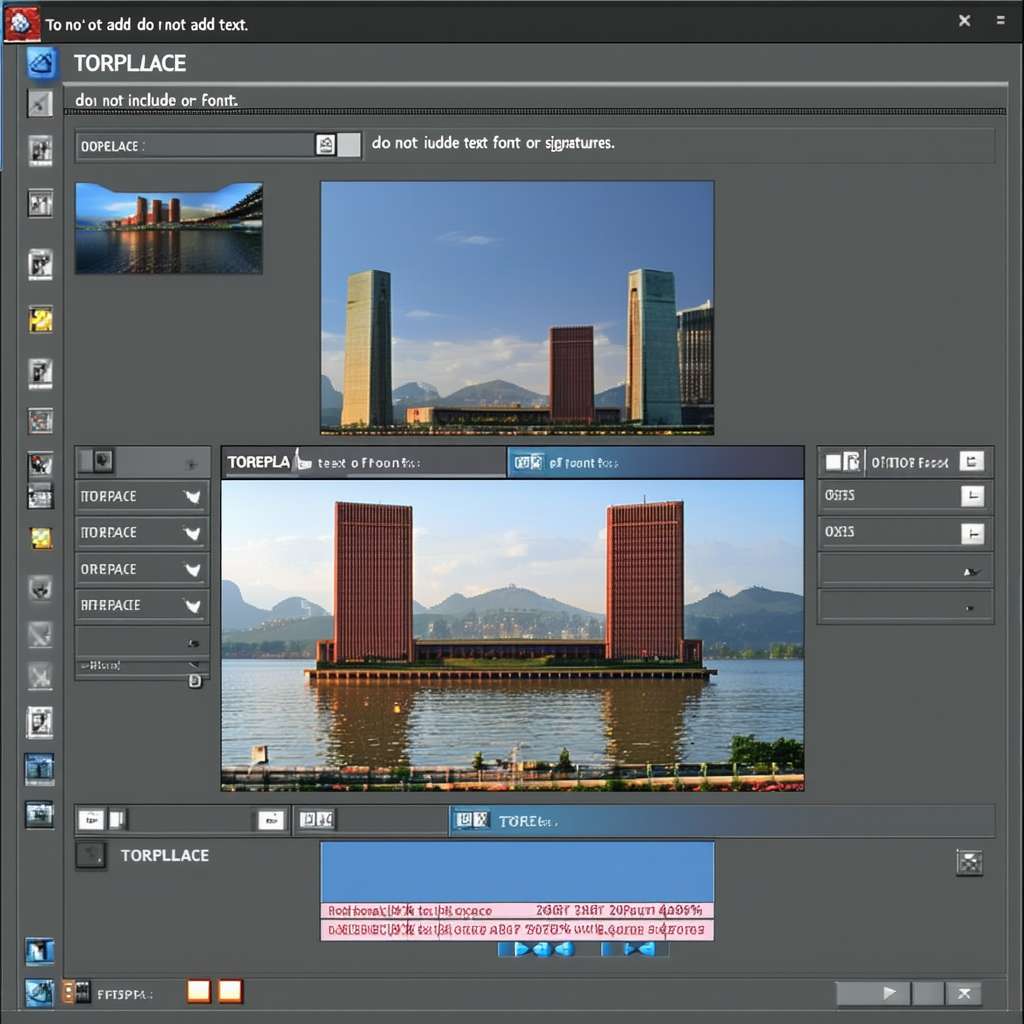Click the small icon inside DOPELACE field
The image size is (1024, 1024).
point(325,145)
